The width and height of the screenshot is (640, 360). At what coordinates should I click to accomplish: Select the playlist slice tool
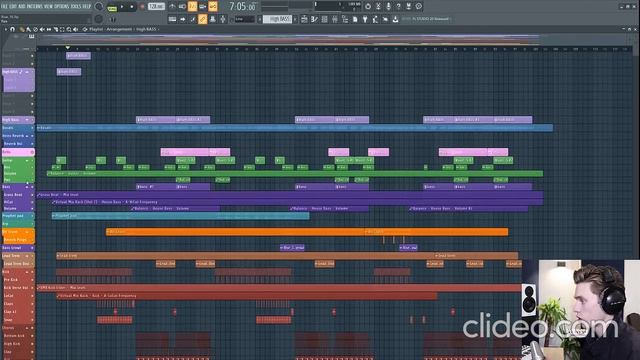(x=56, y=29)
